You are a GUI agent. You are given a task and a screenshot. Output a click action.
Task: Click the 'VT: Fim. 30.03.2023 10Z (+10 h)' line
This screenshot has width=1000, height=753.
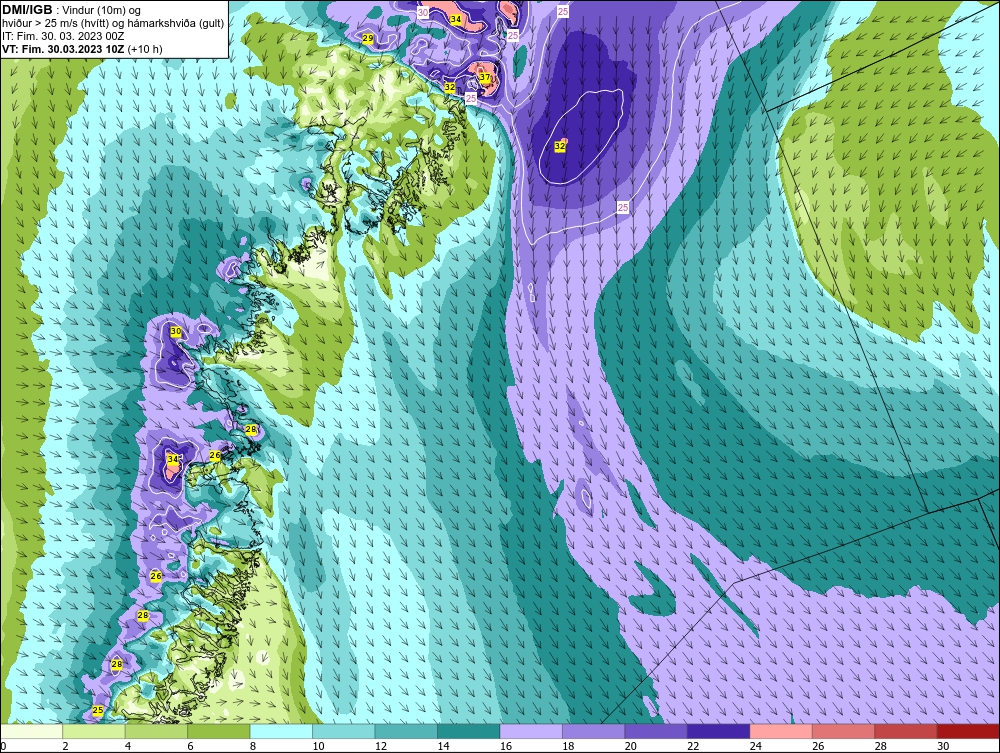pyautogui.click(x=82, y=49)
